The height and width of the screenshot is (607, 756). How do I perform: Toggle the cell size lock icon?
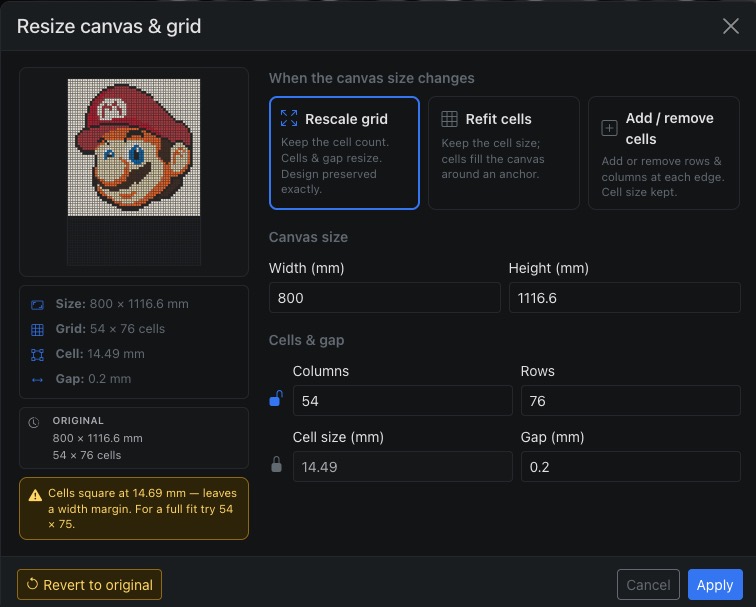pos(276,464)
